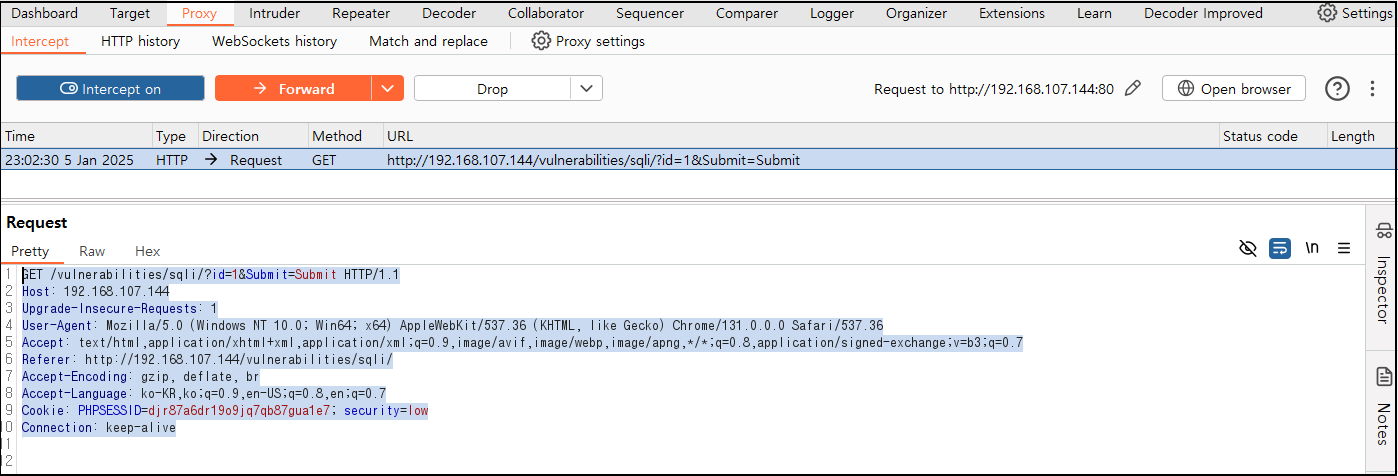Open the editor hamburger menu icon
The width and height of the screenshot is (1398, 476).
(x=1344, y=248)
